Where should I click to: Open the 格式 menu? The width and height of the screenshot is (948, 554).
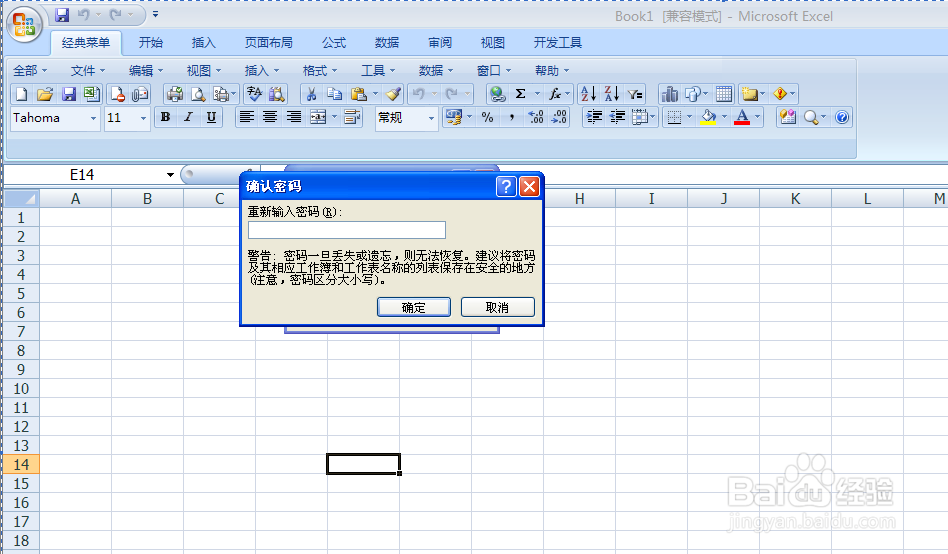click(320, 71)
